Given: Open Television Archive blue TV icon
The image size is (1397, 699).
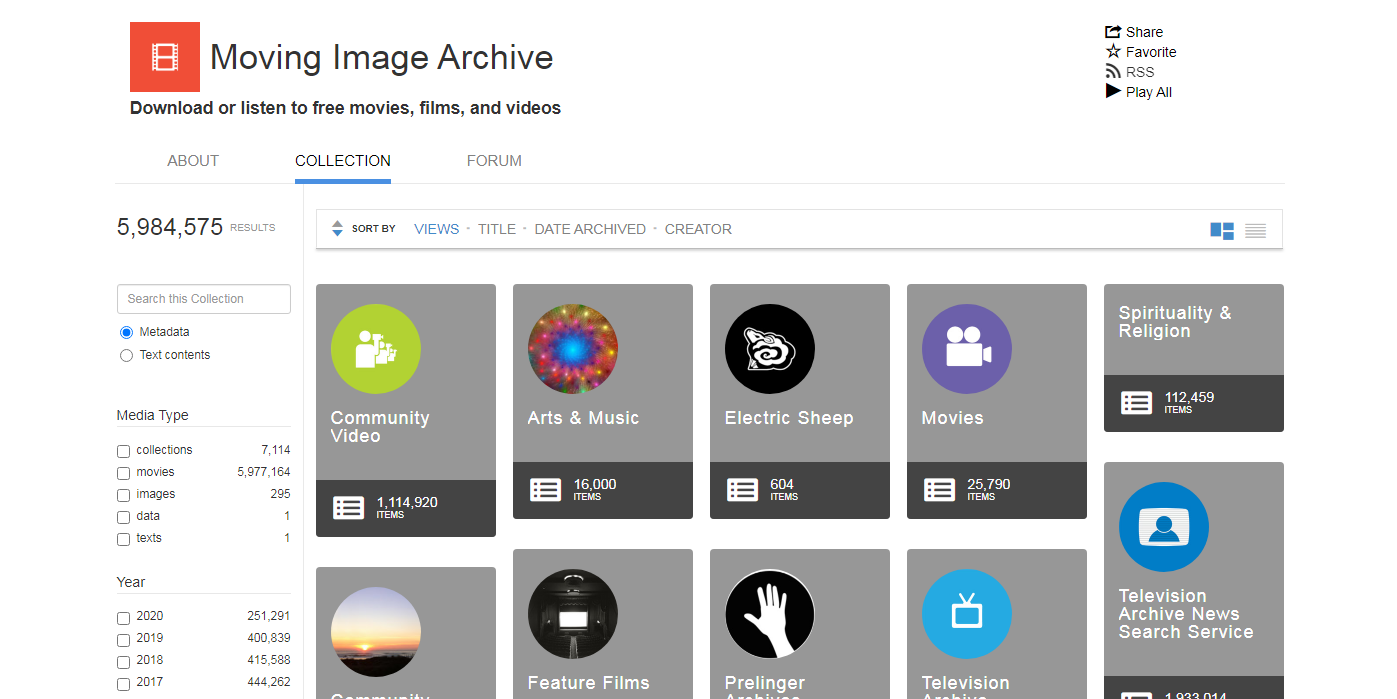Looking at the screenshot, I should [x=967, y=614].
